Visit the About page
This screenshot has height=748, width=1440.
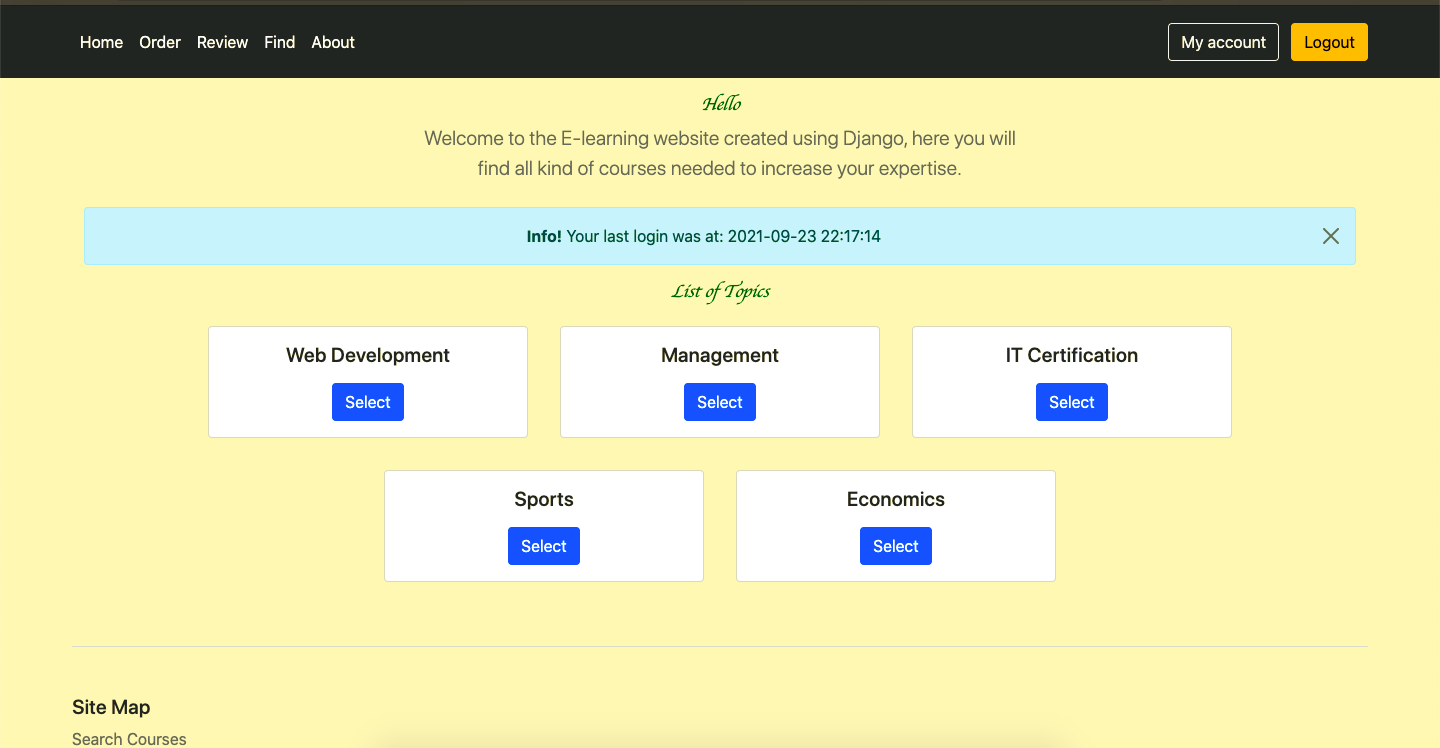click(x=333, y=42)
